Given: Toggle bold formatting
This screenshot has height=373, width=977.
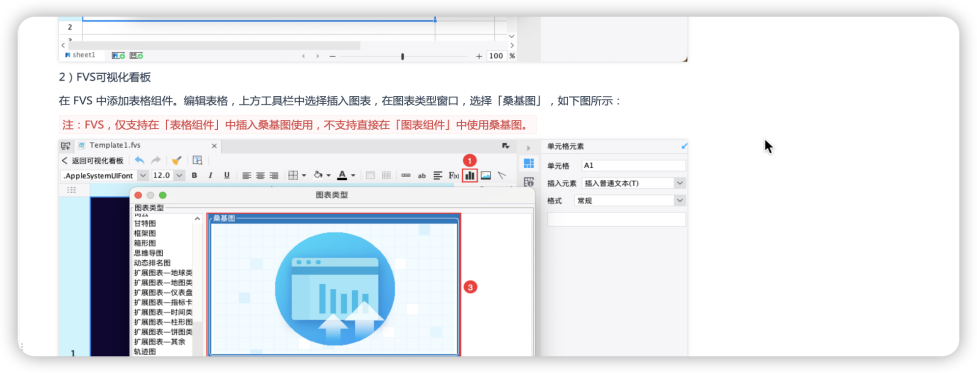Looking at the screenshot, I should (194, 176).
